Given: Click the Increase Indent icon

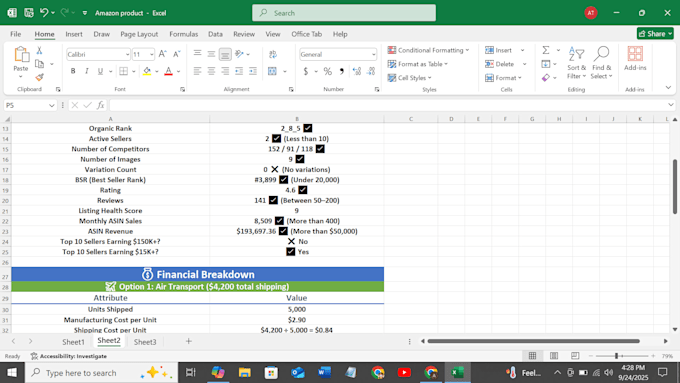Looking at the screenshot, I should pyautogui.click(x=253, y=71).
